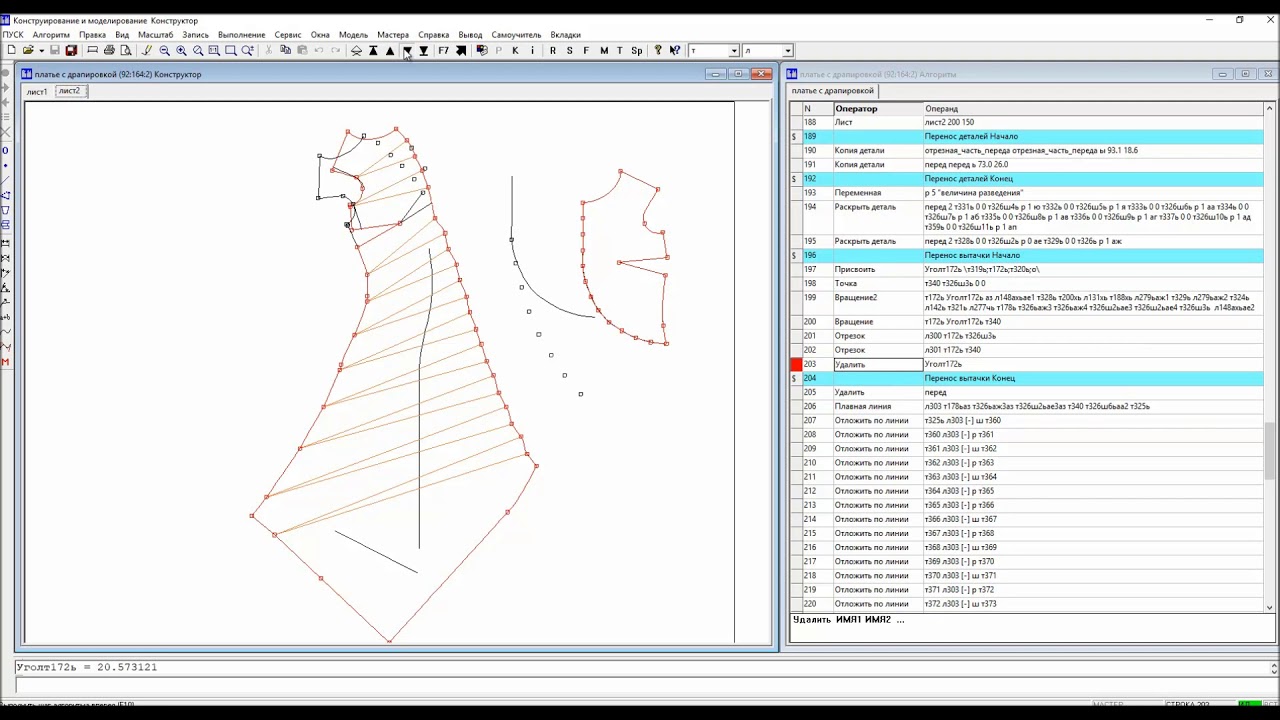Click the M toolbar button

click(603, 50)
